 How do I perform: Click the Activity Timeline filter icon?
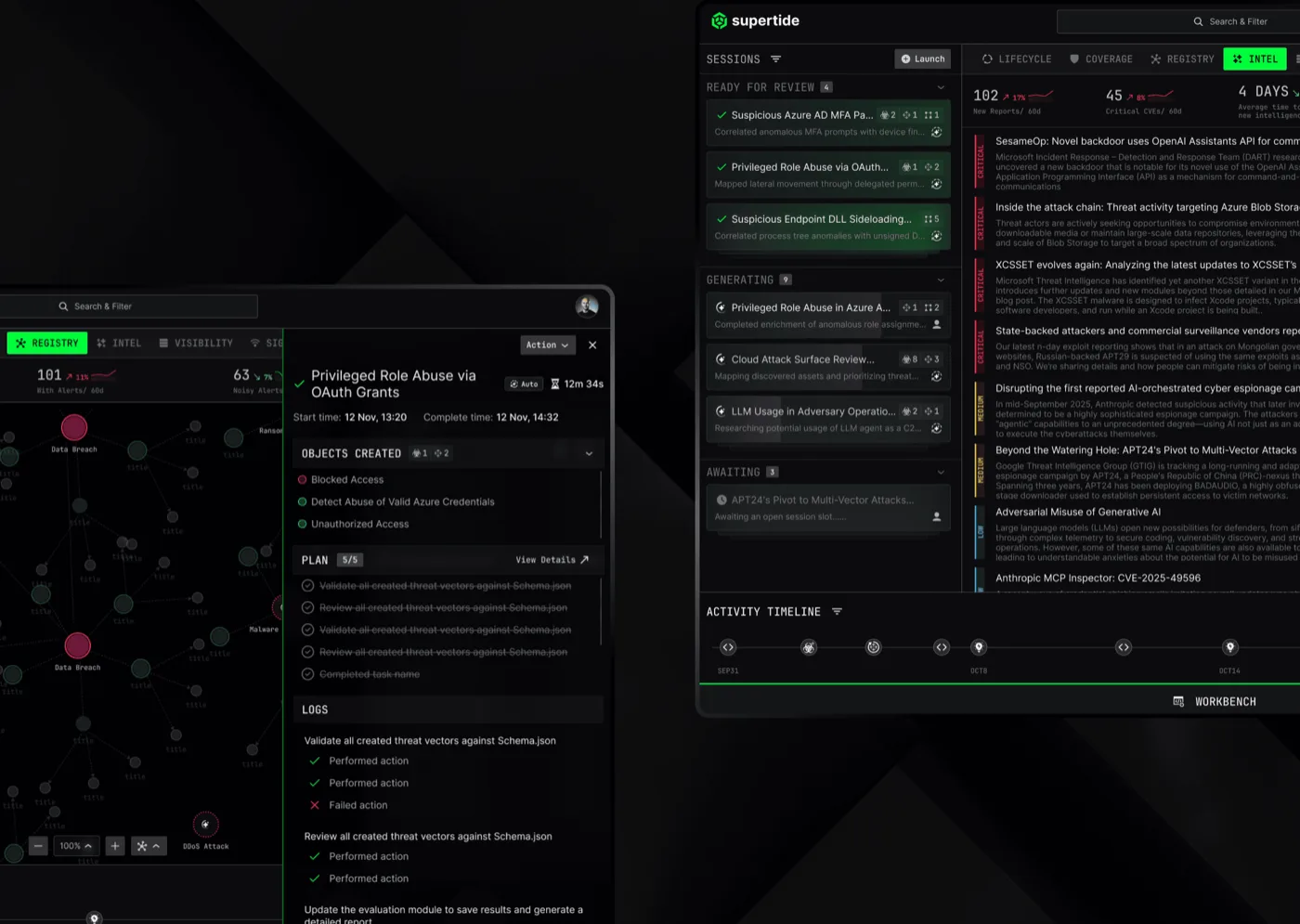click(x=837, y=612)
